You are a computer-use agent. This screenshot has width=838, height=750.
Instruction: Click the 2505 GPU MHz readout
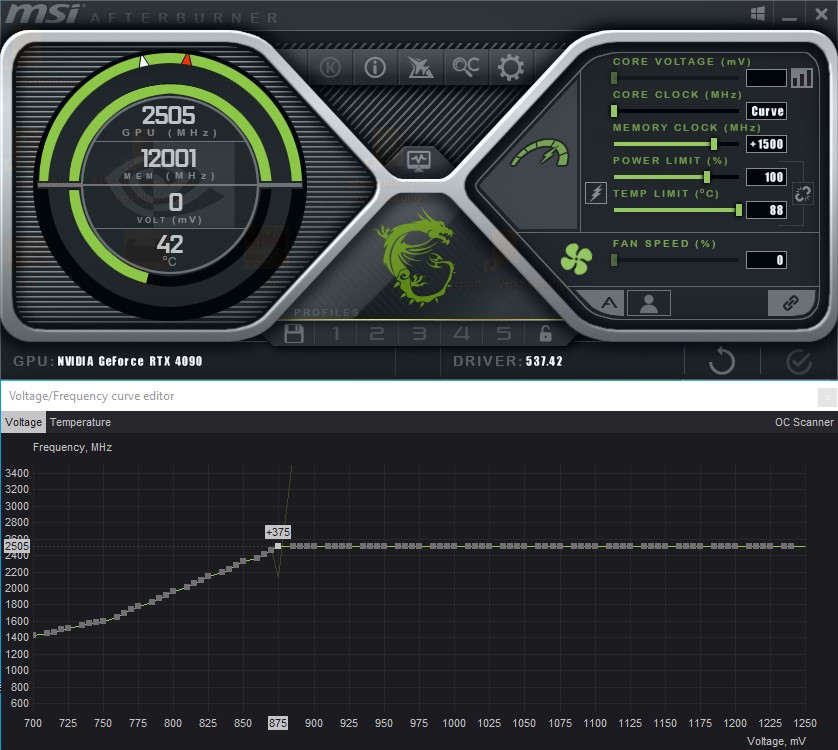(x=168, y=115)
